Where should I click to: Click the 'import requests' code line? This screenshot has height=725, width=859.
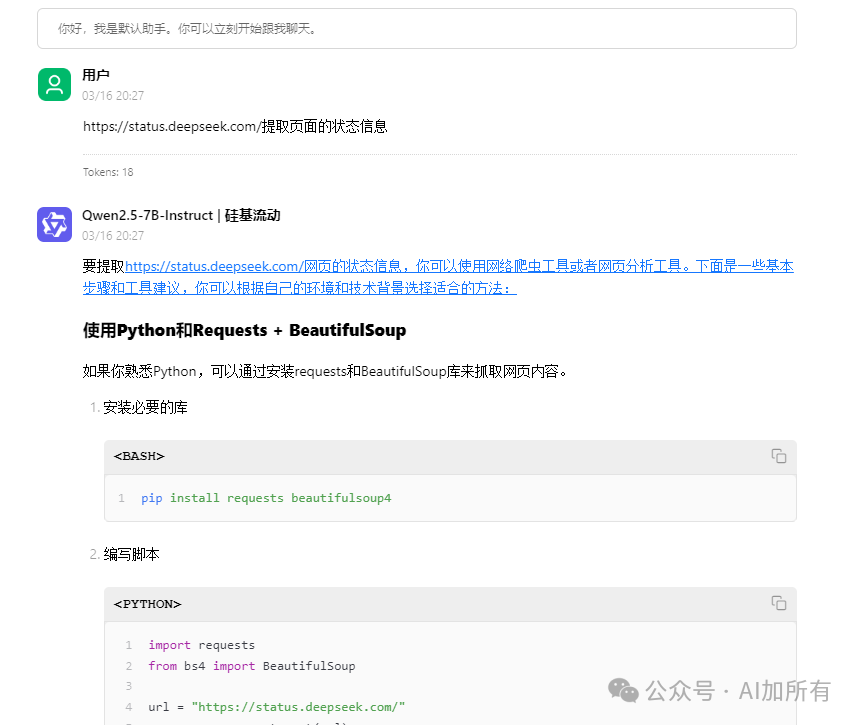point(202,645)
